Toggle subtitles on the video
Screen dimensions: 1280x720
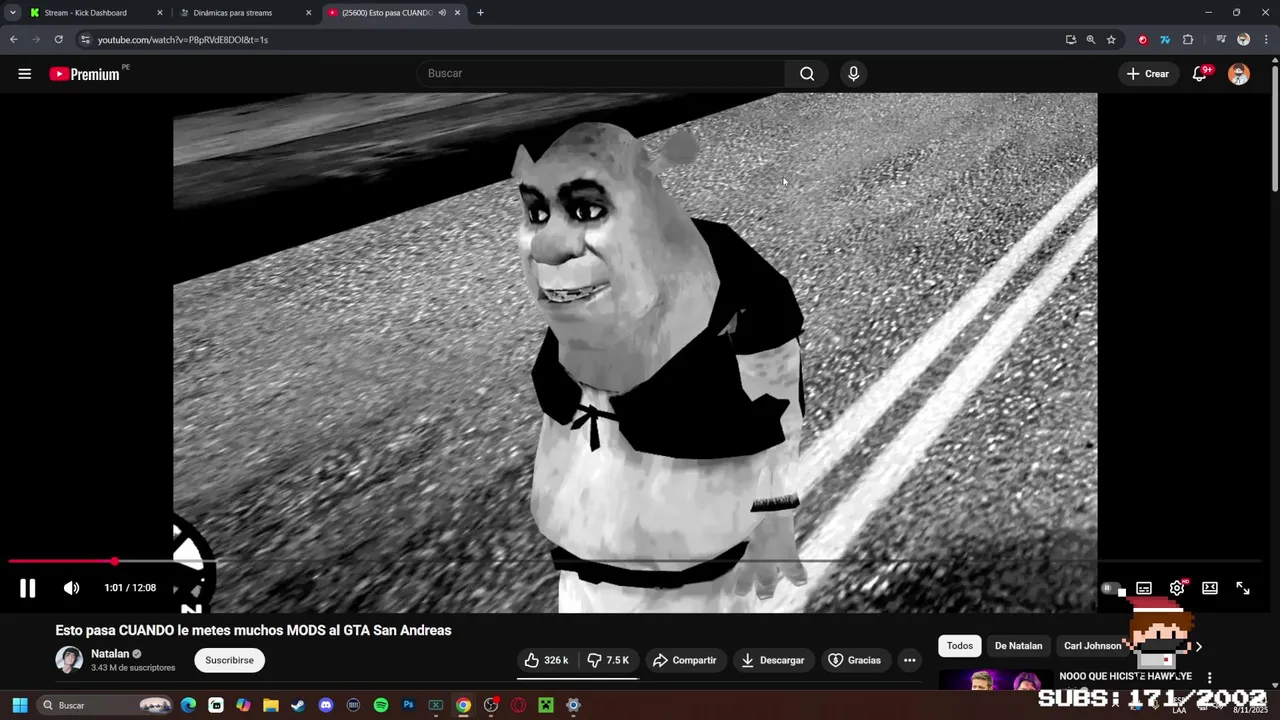click(1144, 588)
